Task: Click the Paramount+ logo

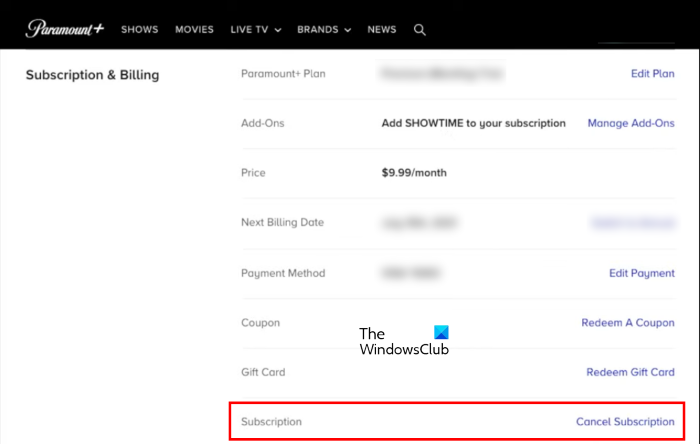Action: pyautogui.click(x=64, y=29)
